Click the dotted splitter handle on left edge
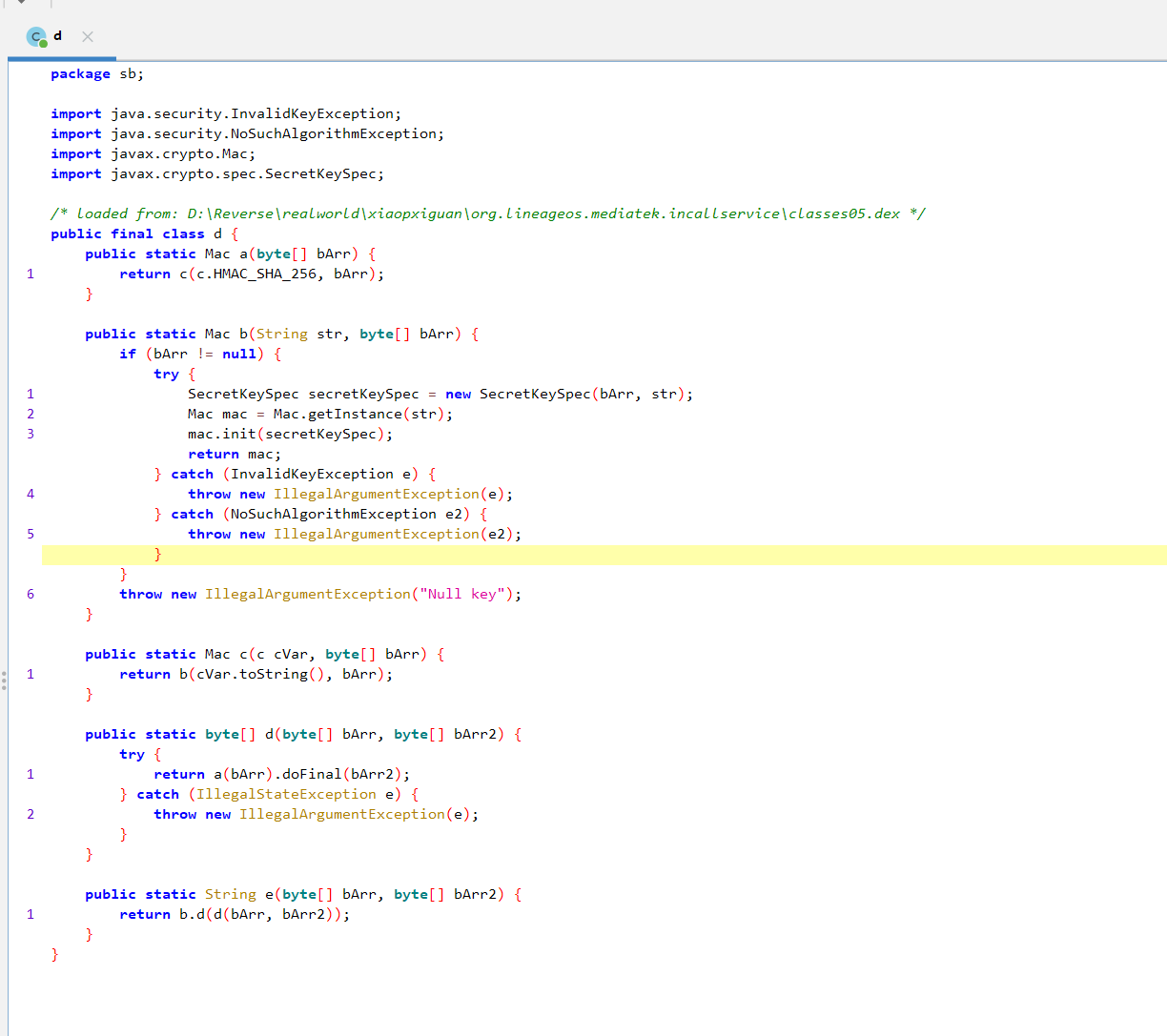This screenshot has width=1167, height=1036. point(4,681)
